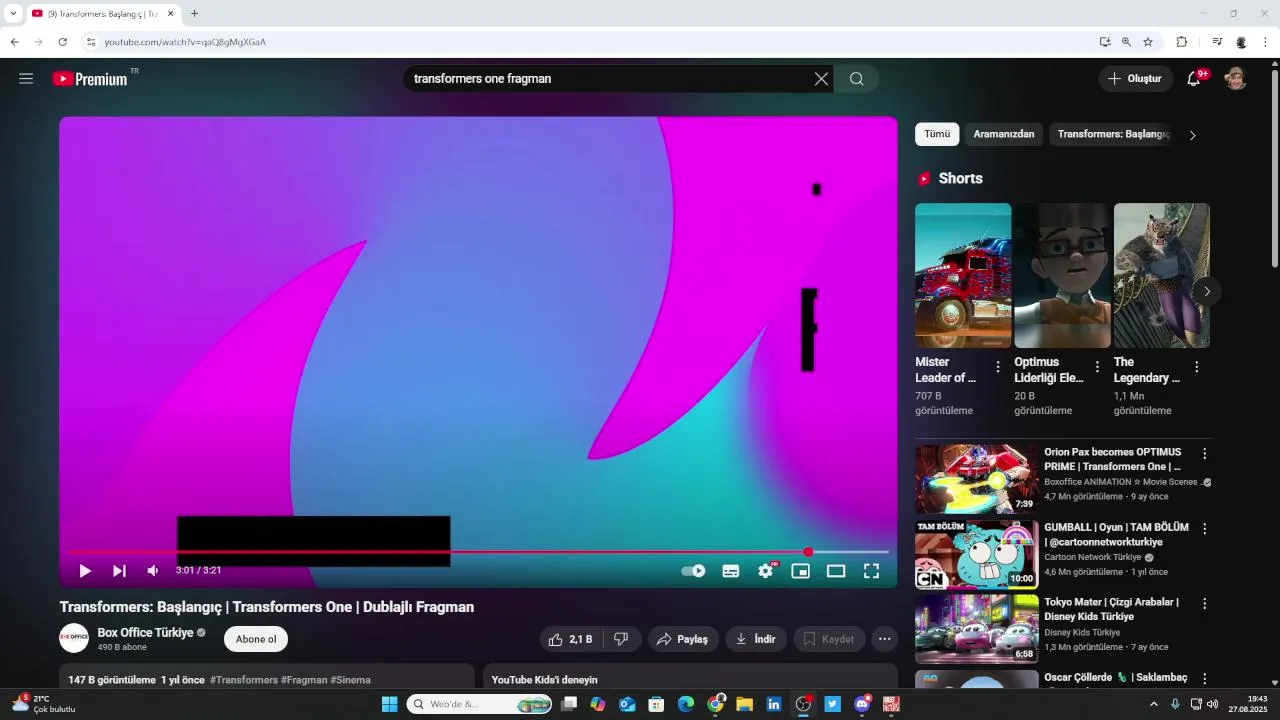Click the Abone ol subscribe button
The width and height of the screenshot is (1280, 720).
coord(256,639)
